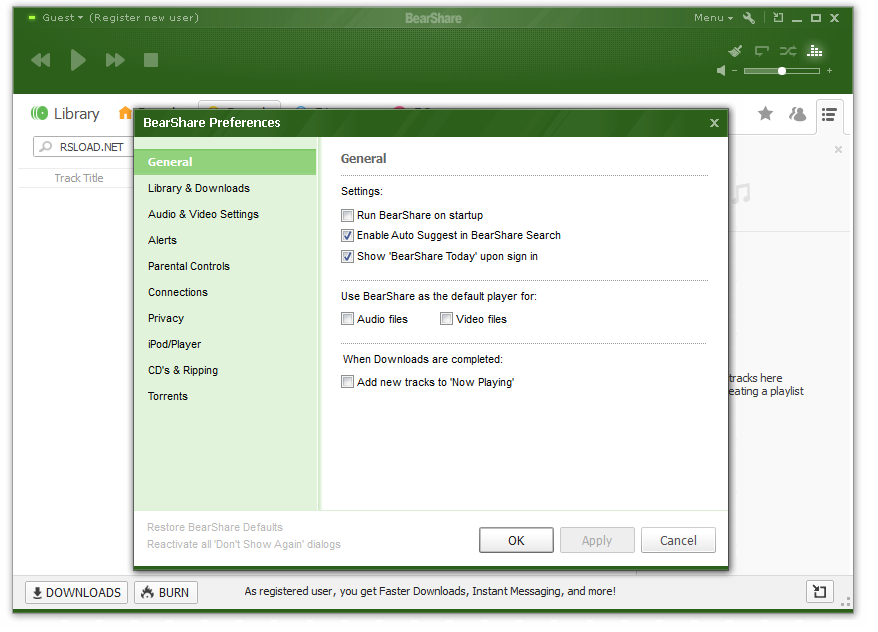Screen dimensions: 878x632
Task: Uncheck Enable Auto Suggest in BearShare Search
Action: (x=347, y=235)
